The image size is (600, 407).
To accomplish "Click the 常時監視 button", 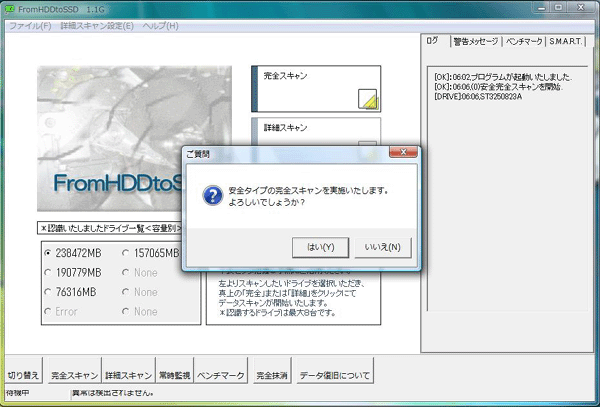I will pyautogui.click(x=175, y=370).
